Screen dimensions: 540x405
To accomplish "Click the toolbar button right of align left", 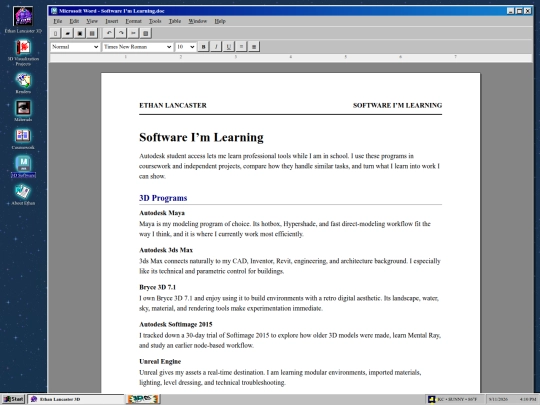I will point(254,46).
